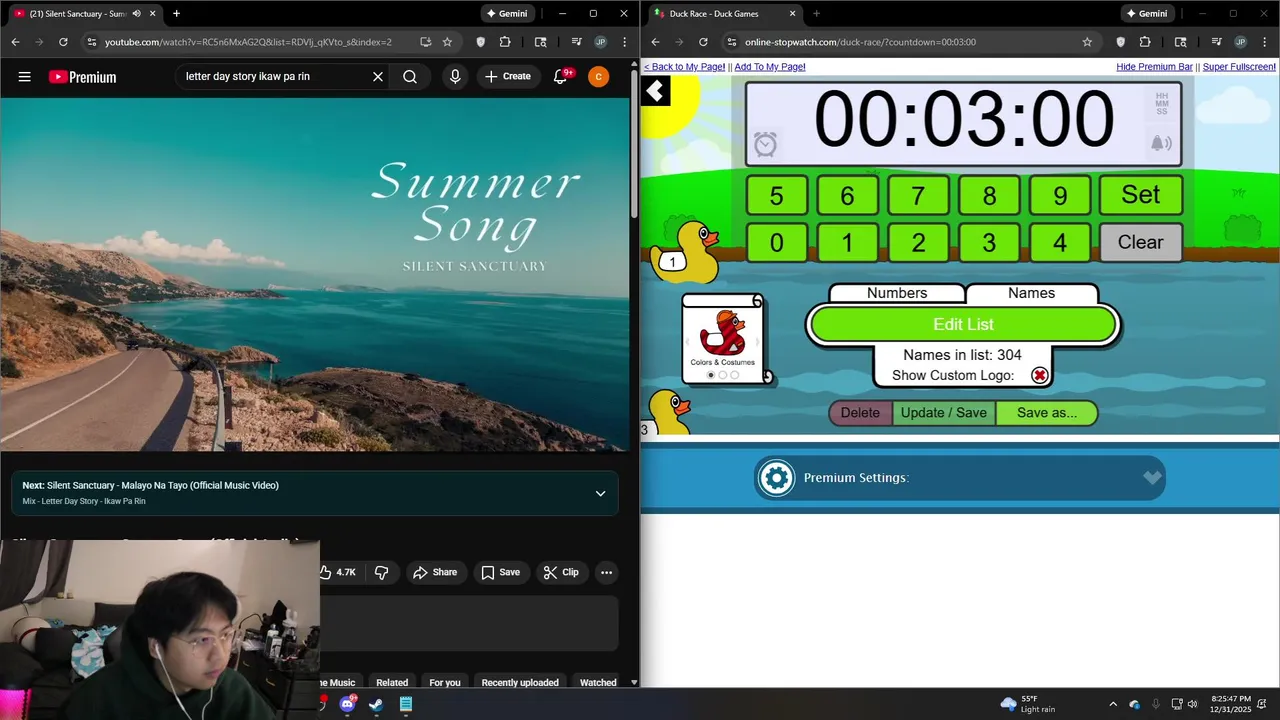Open the YouTube hamburger guide menu
The height and width of the screenshot is (720, 1280).
click(24, 77)
